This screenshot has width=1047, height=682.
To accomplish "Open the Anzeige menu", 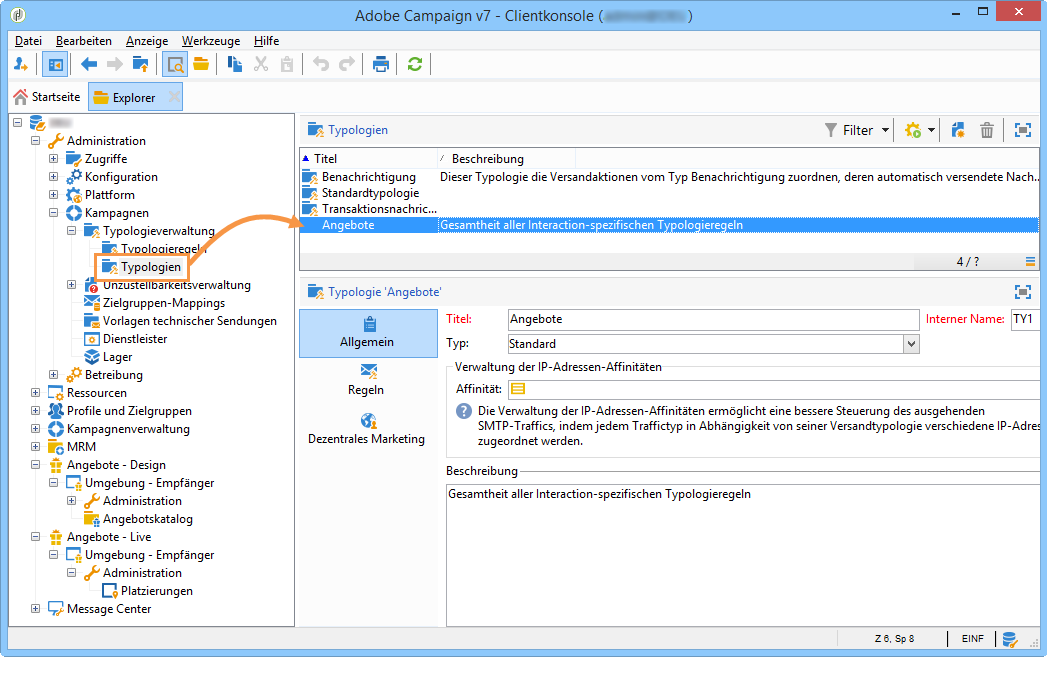I will 147,41.
